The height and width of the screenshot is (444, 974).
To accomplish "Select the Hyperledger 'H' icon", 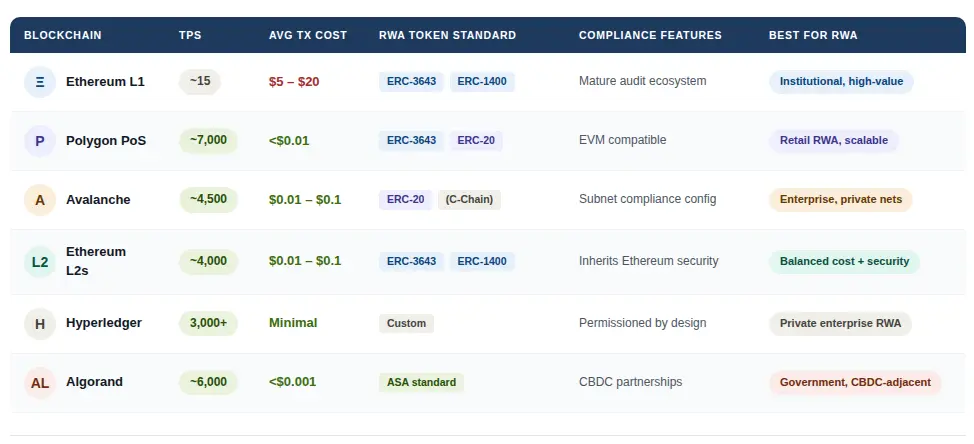I will pyautogui.click(x=40, y=324).
